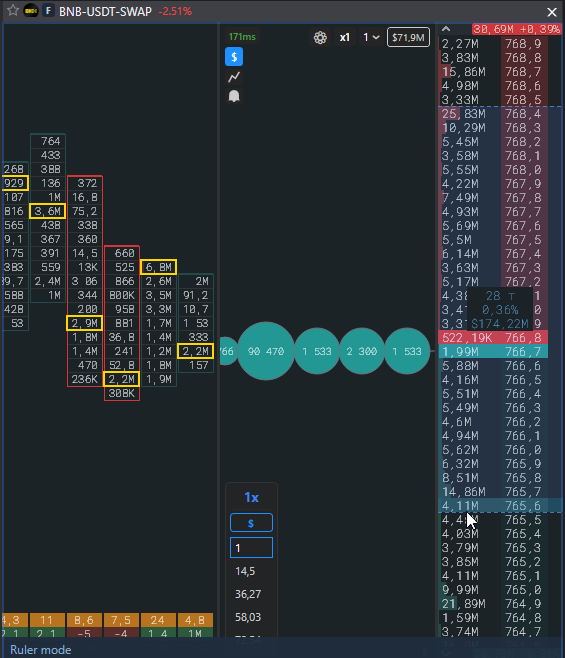
Task: Click the 1x label in size panel
Action: (251, 498)
